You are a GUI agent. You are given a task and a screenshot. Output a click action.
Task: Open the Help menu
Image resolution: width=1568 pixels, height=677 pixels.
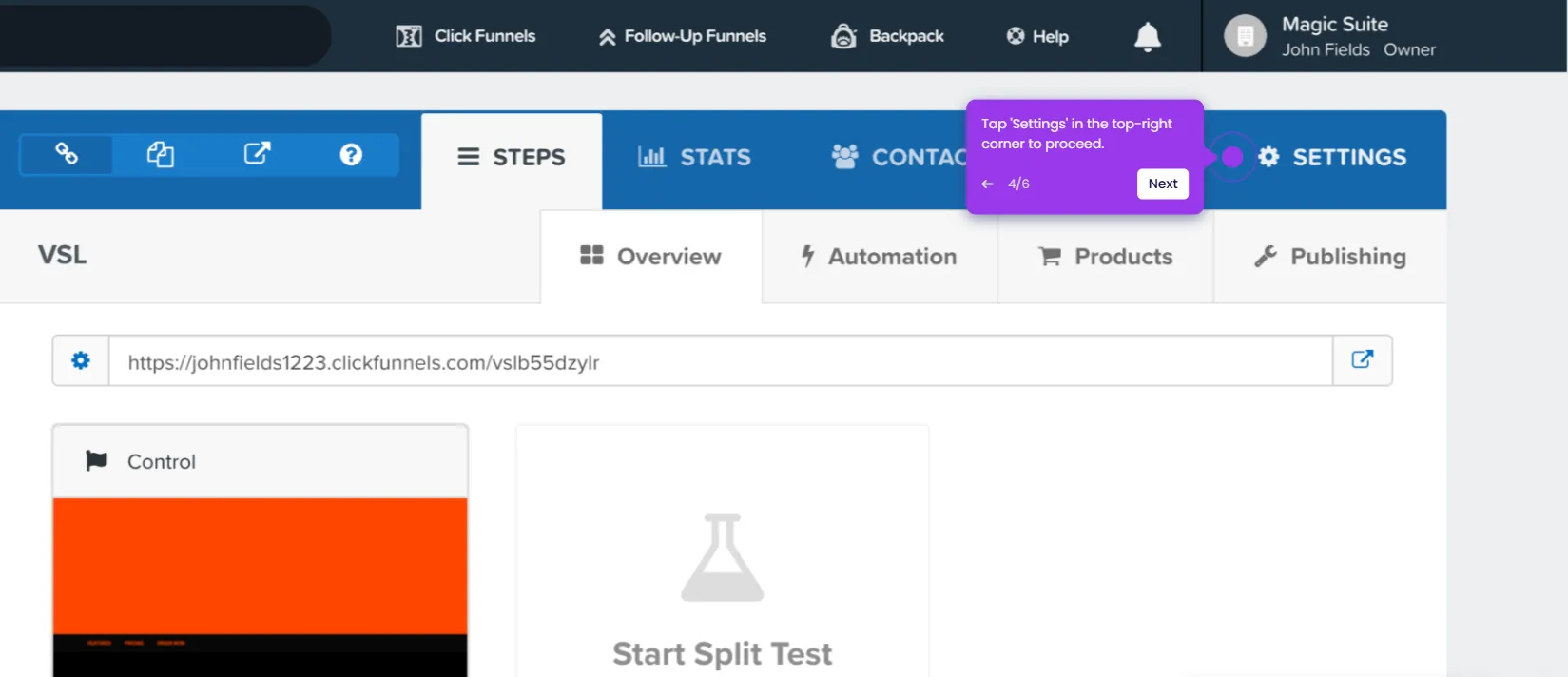click(1037, 36)
